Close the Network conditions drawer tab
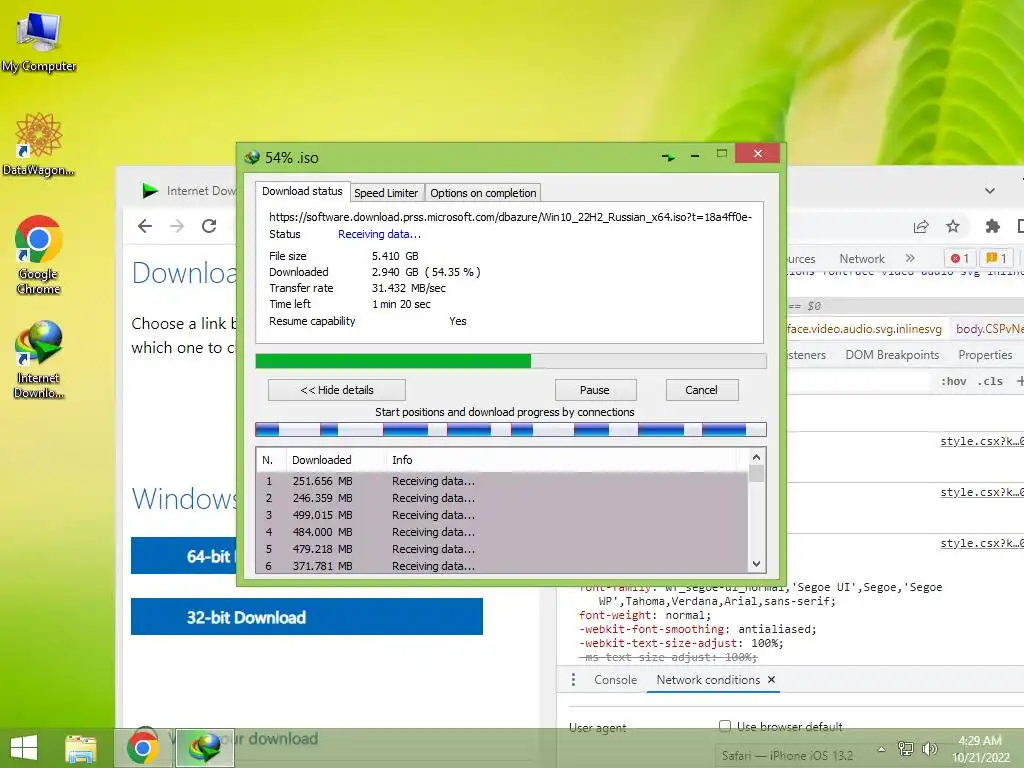Image resolution: width=1024 pixels, height=768 pixels. pyautogui.click(x=771, y=680)
